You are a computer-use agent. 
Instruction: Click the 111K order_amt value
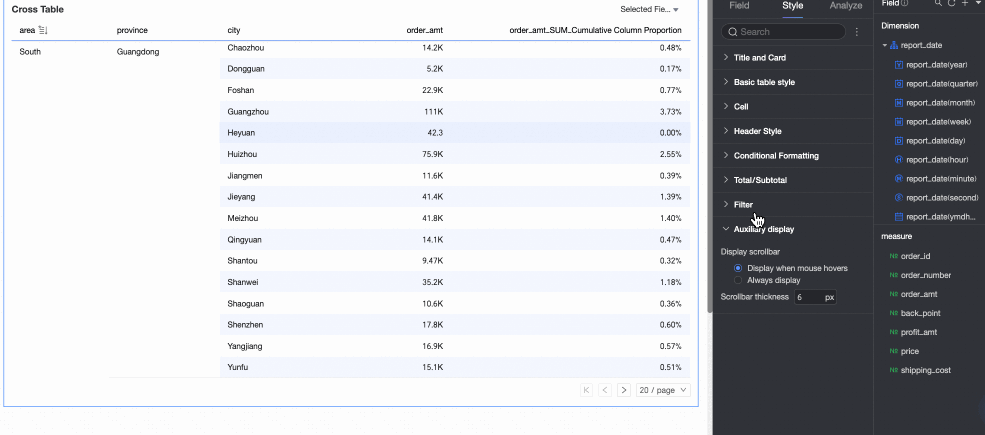click(x=433, y=112)
